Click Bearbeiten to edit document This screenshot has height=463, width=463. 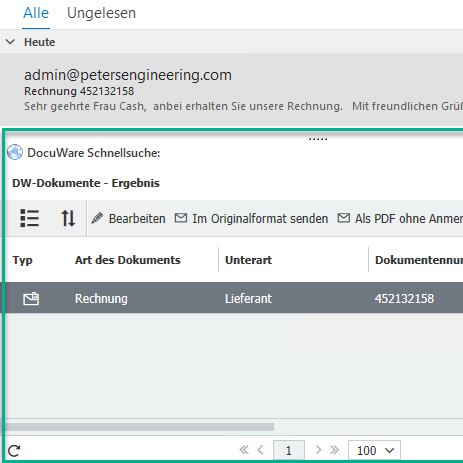click(x=129, y=219)
